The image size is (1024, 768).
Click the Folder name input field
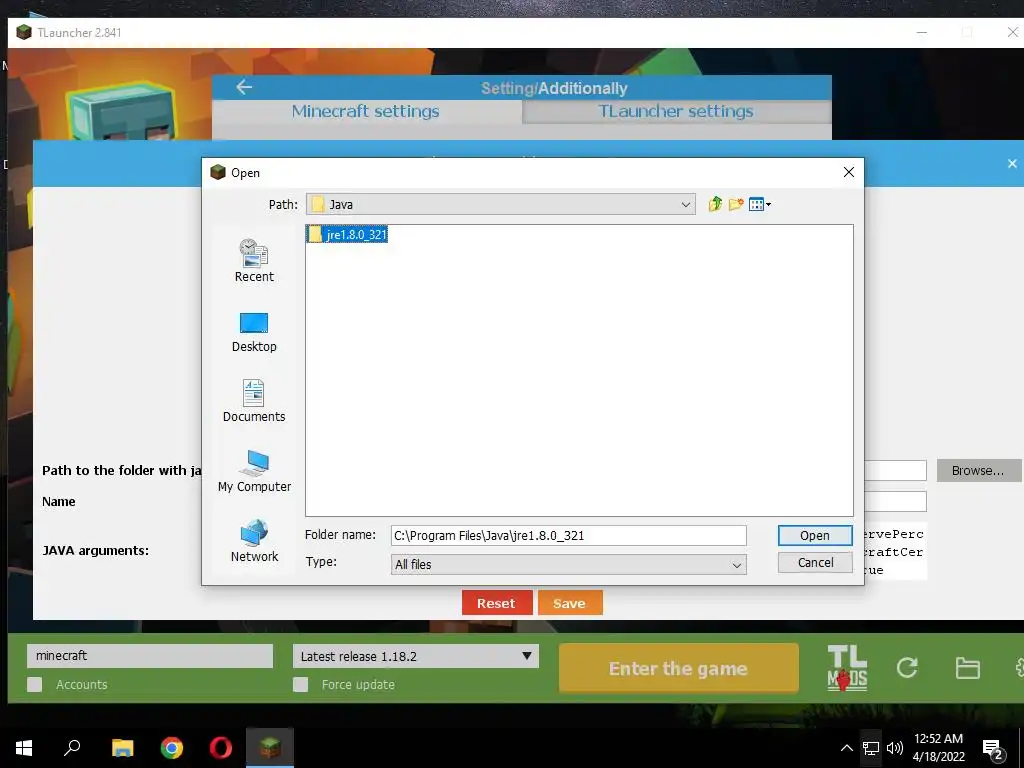coord(568,536)
